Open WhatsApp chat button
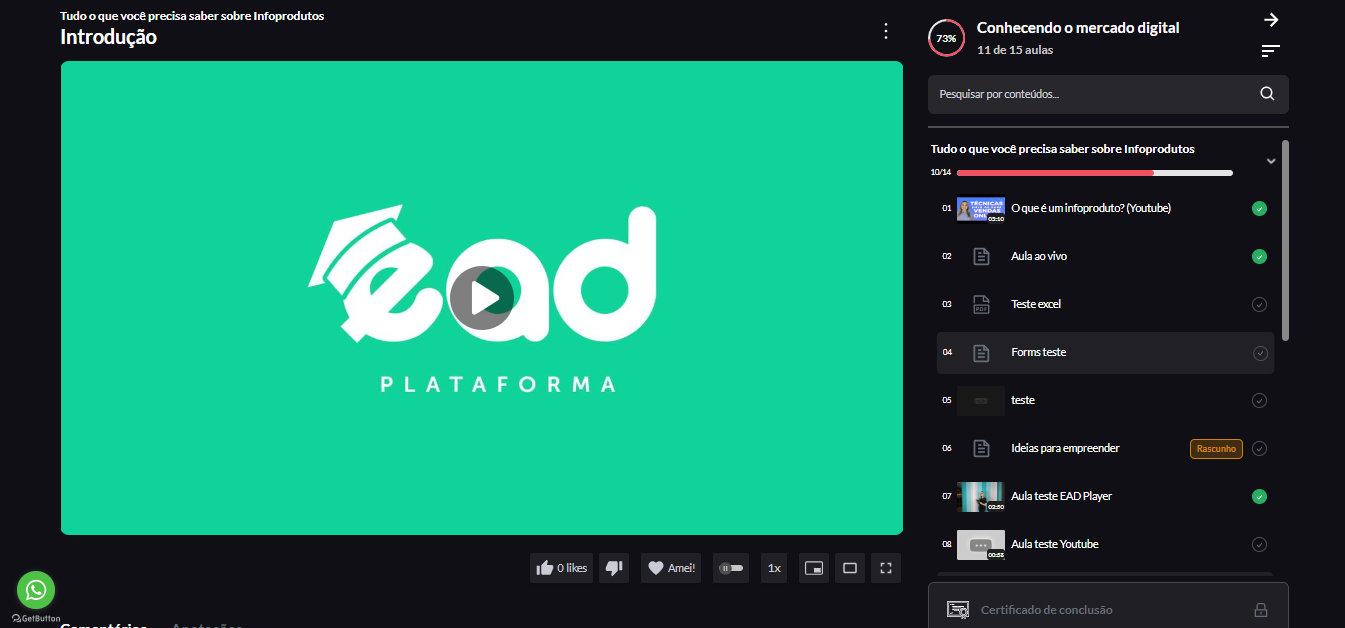 [x=36, y=590]
